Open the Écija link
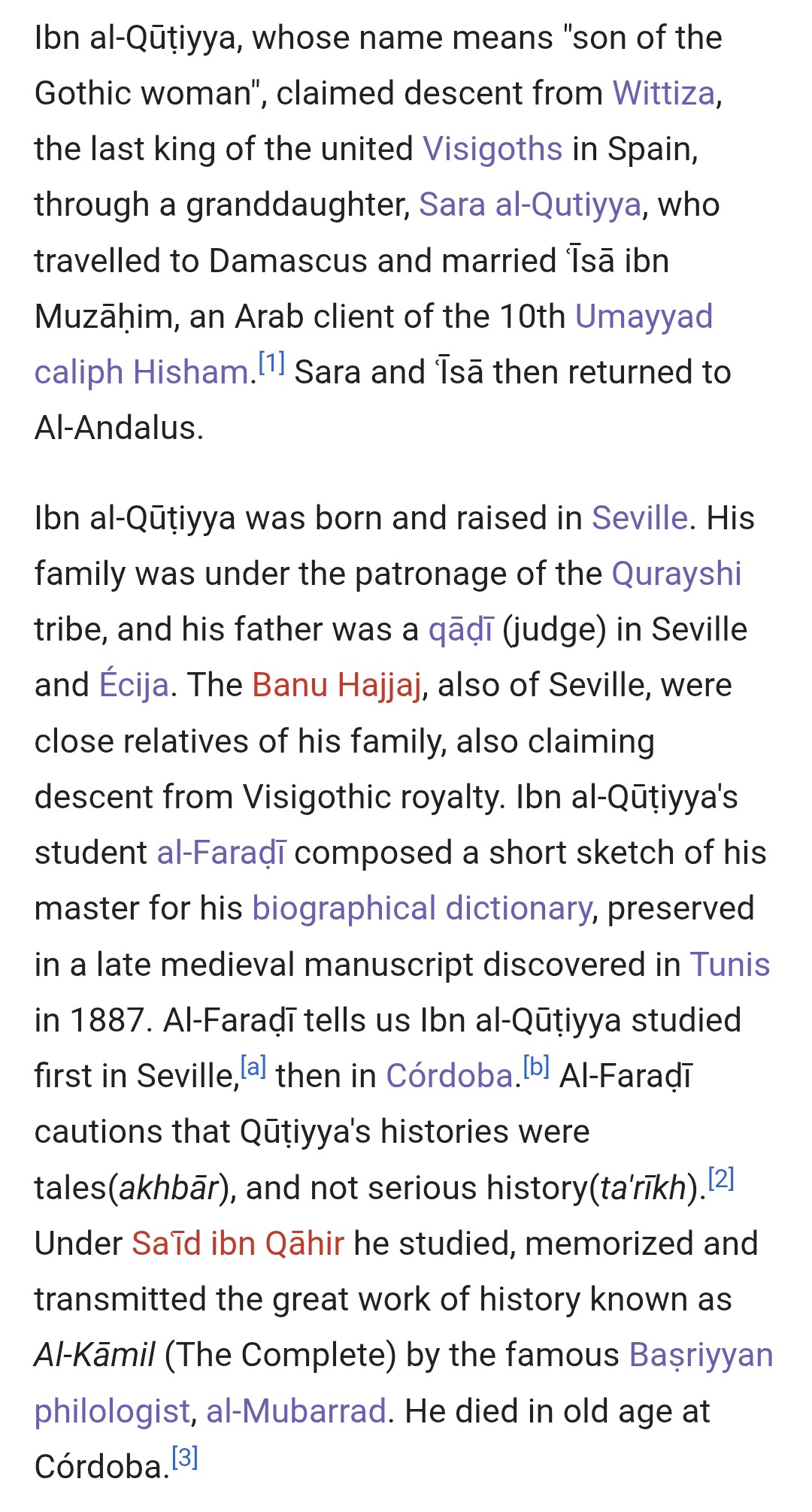812x1512 pixels. click(134, 685)
